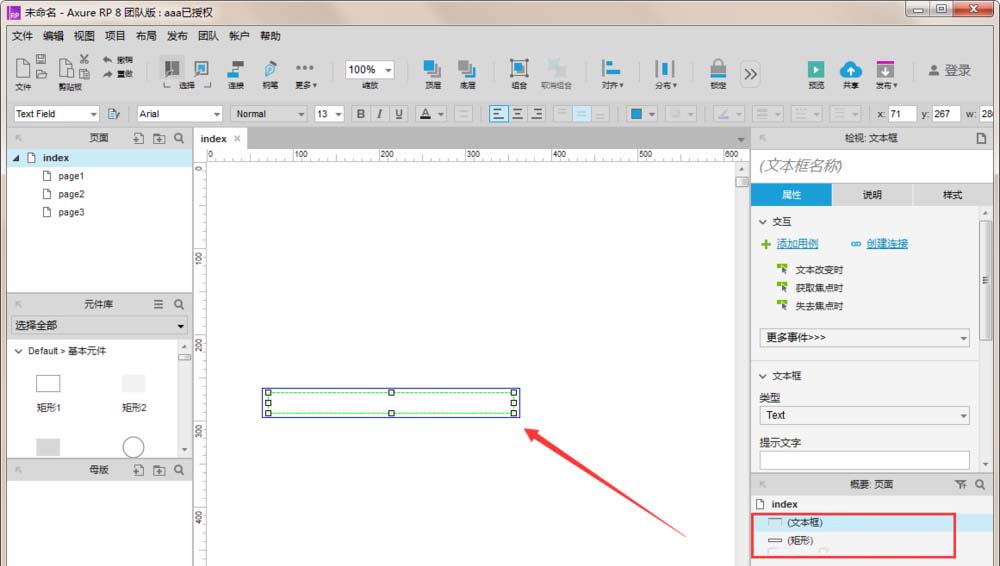
Task: Bring widget to front (顶层)
Action: 433,74
